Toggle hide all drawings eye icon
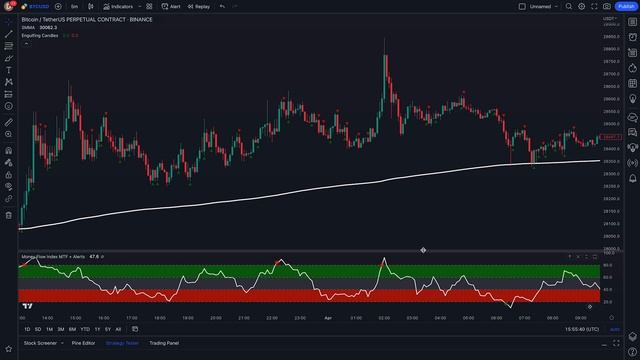 click(9, 187)
